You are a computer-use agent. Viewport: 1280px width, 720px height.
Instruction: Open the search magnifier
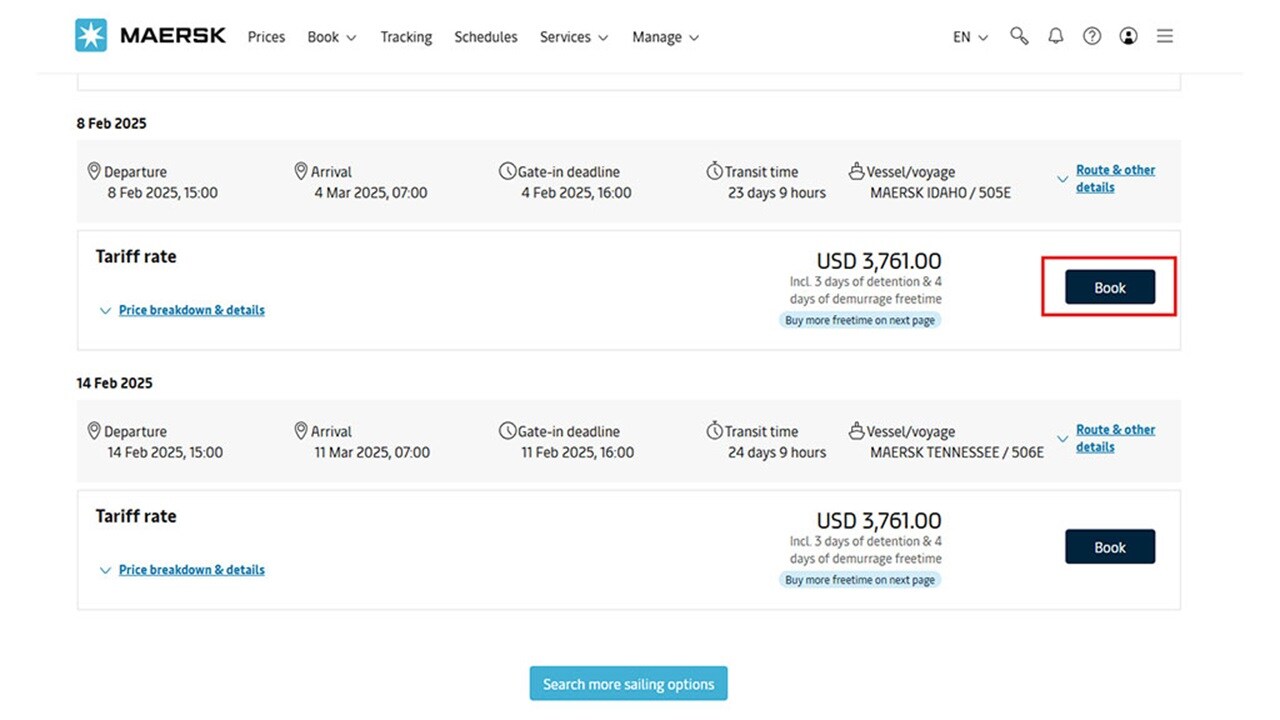point(1019,36)
